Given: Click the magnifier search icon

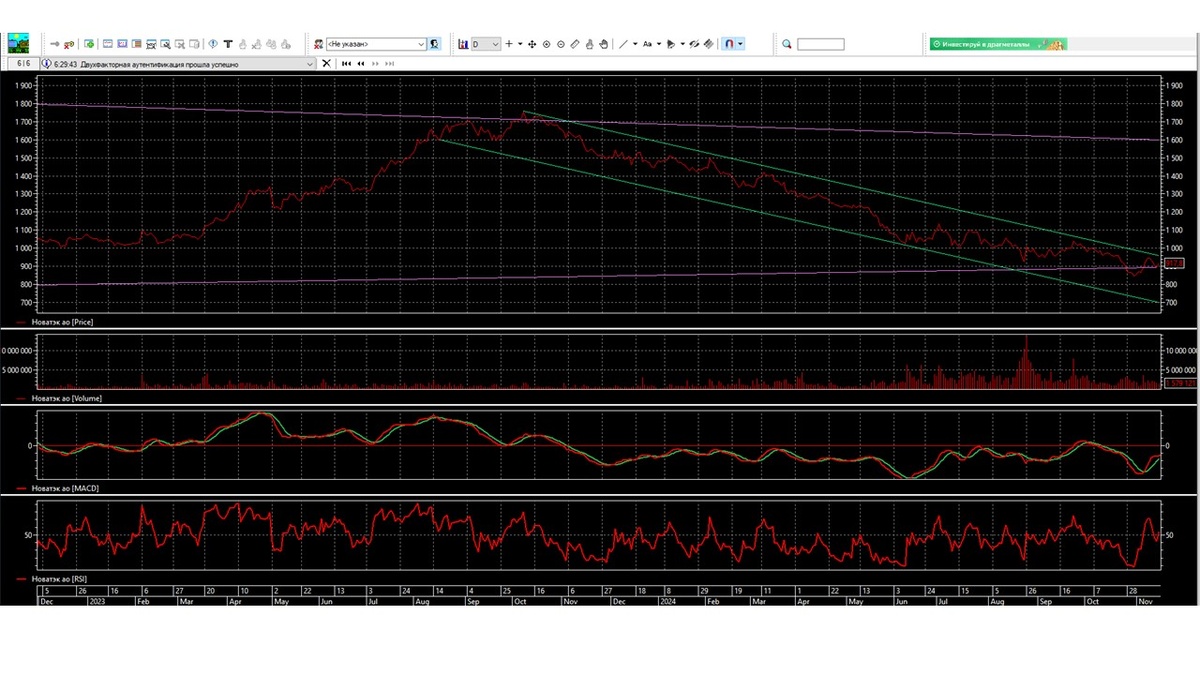Looking at the screenshot, I should coord(787,44).
